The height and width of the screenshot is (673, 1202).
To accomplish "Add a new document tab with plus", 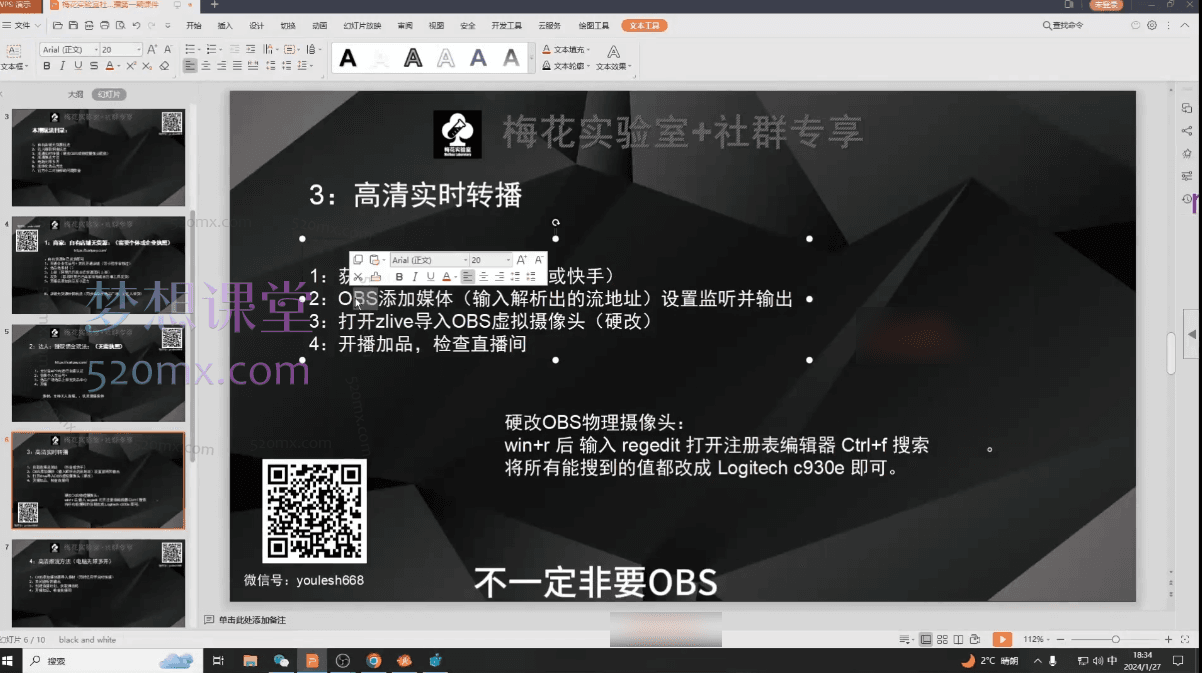I will (x=214, y=5).
